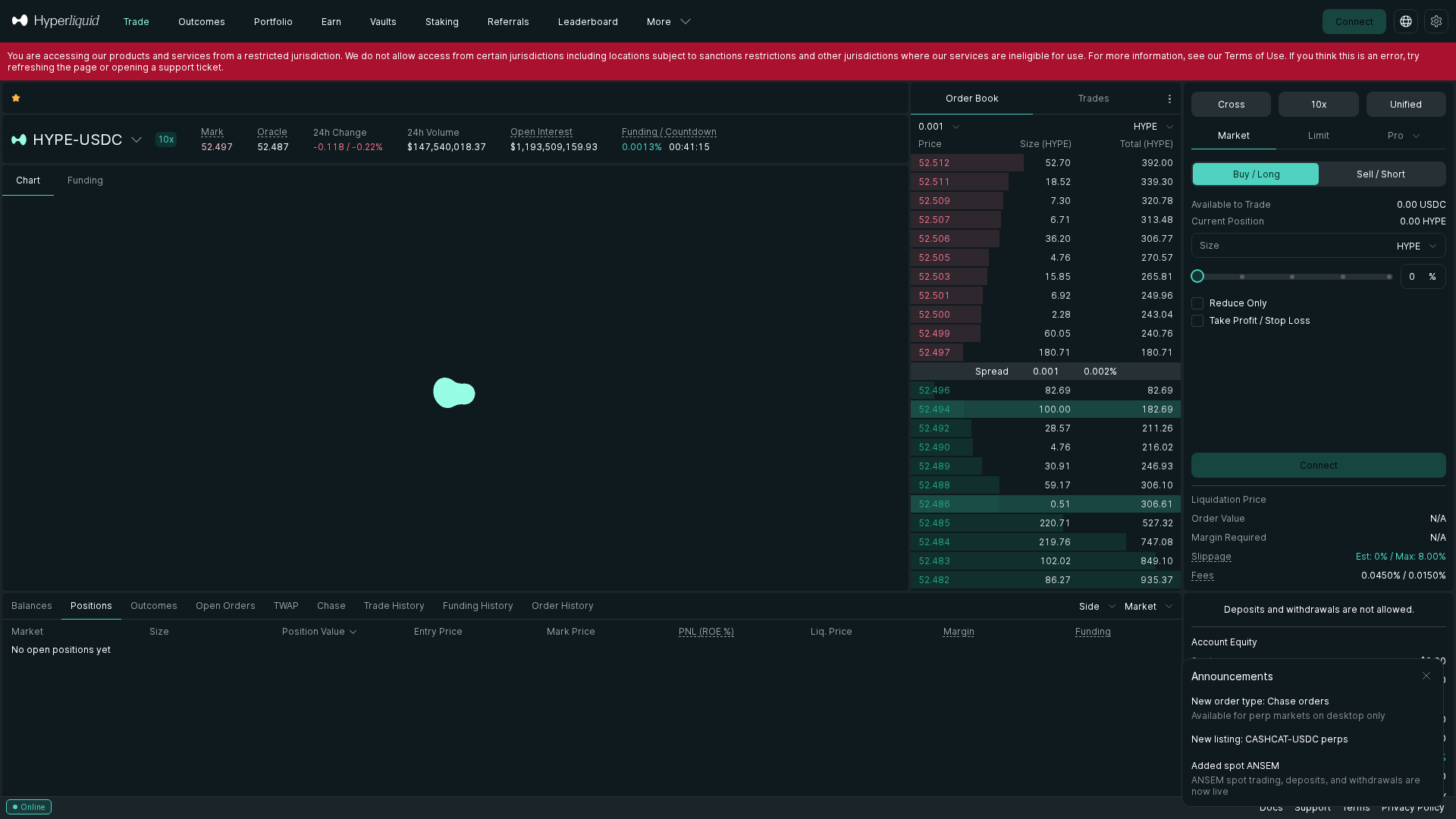Click the Connect button in order panel
Viewport: 1456px width, 819px height.
[x=1318, y=466]
